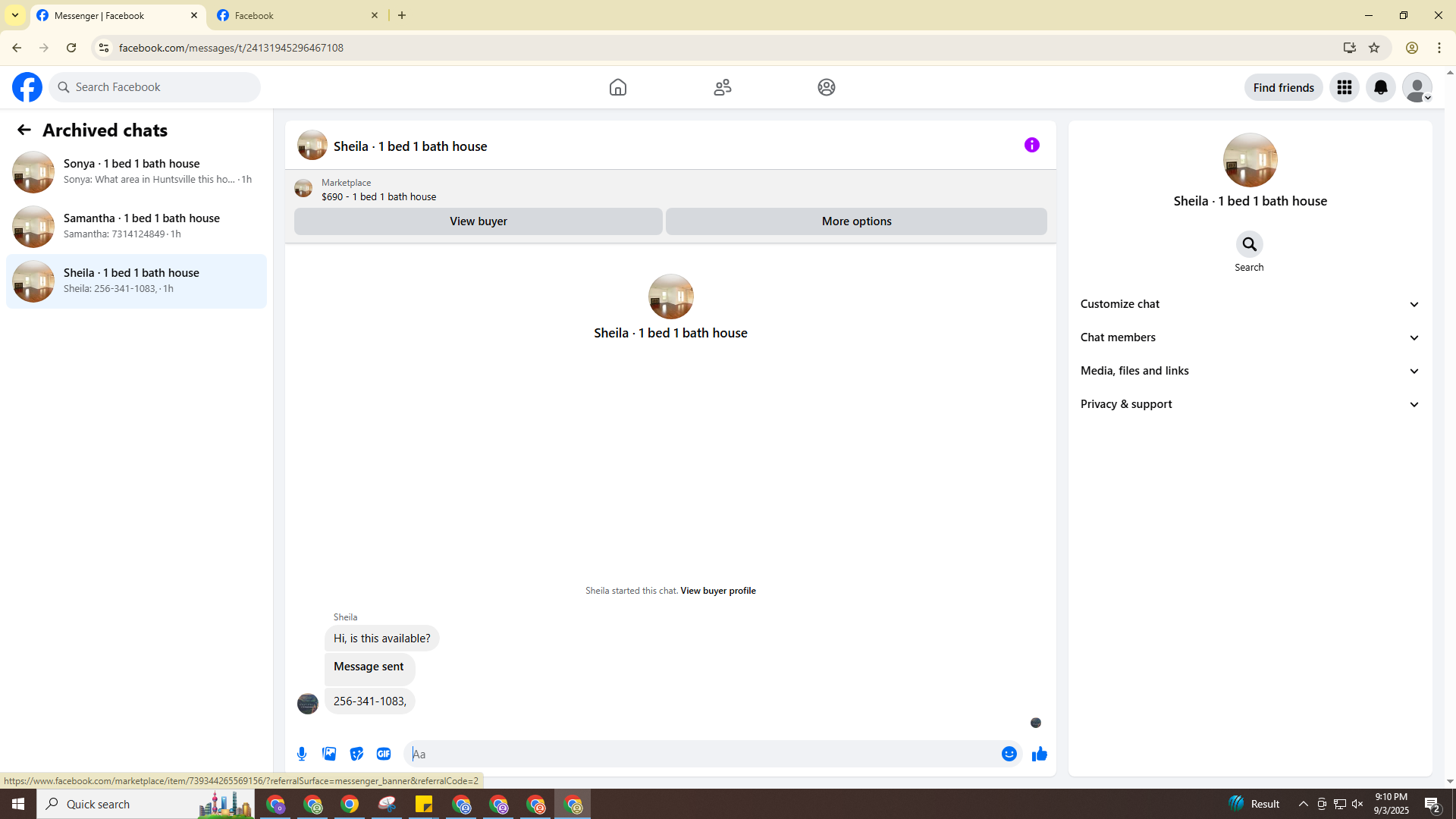Open the Windows Start menu
Viewport: 1456px width, 819px height.
coord(18,804)
